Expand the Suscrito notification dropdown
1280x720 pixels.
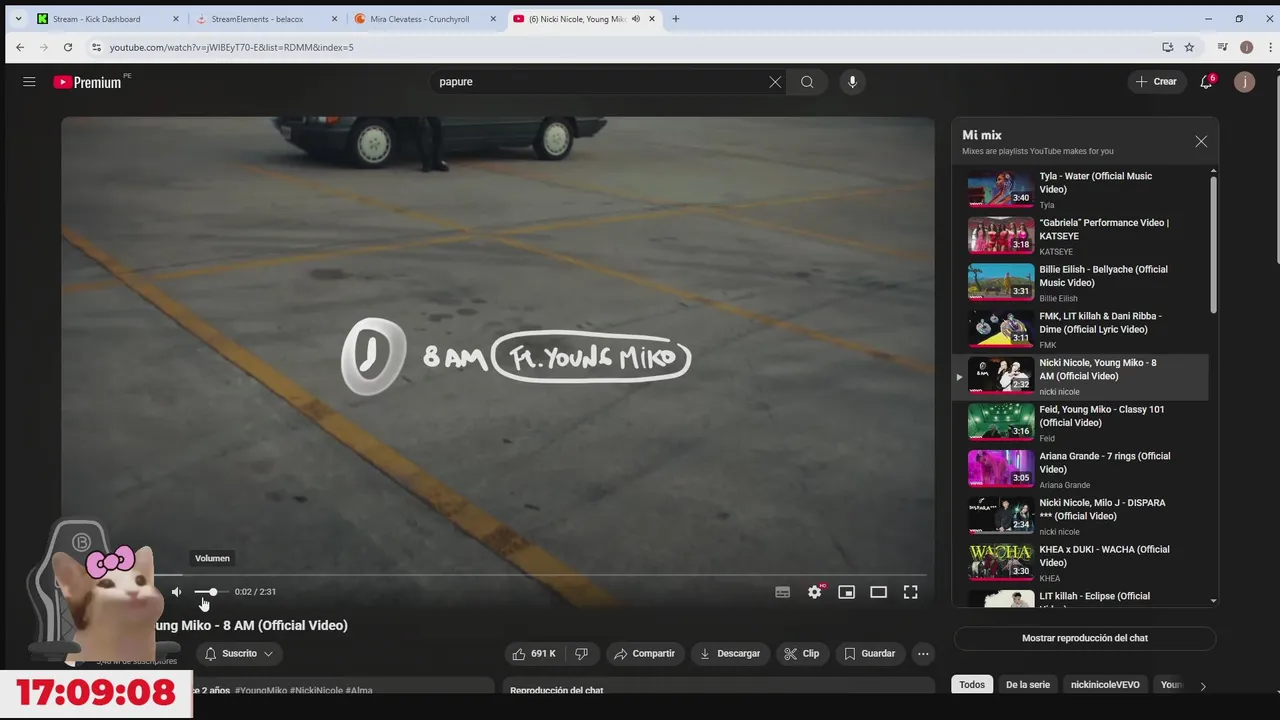click(x=239, y=654)
